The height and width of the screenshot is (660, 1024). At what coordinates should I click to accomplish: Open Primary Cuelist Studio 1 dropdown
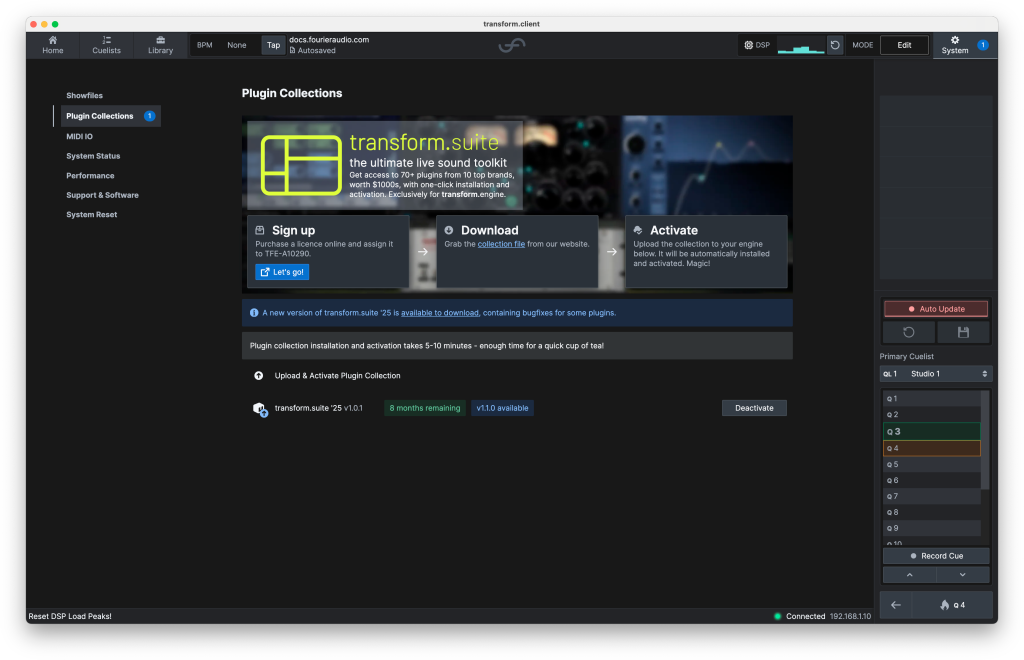tap(936, 374)
